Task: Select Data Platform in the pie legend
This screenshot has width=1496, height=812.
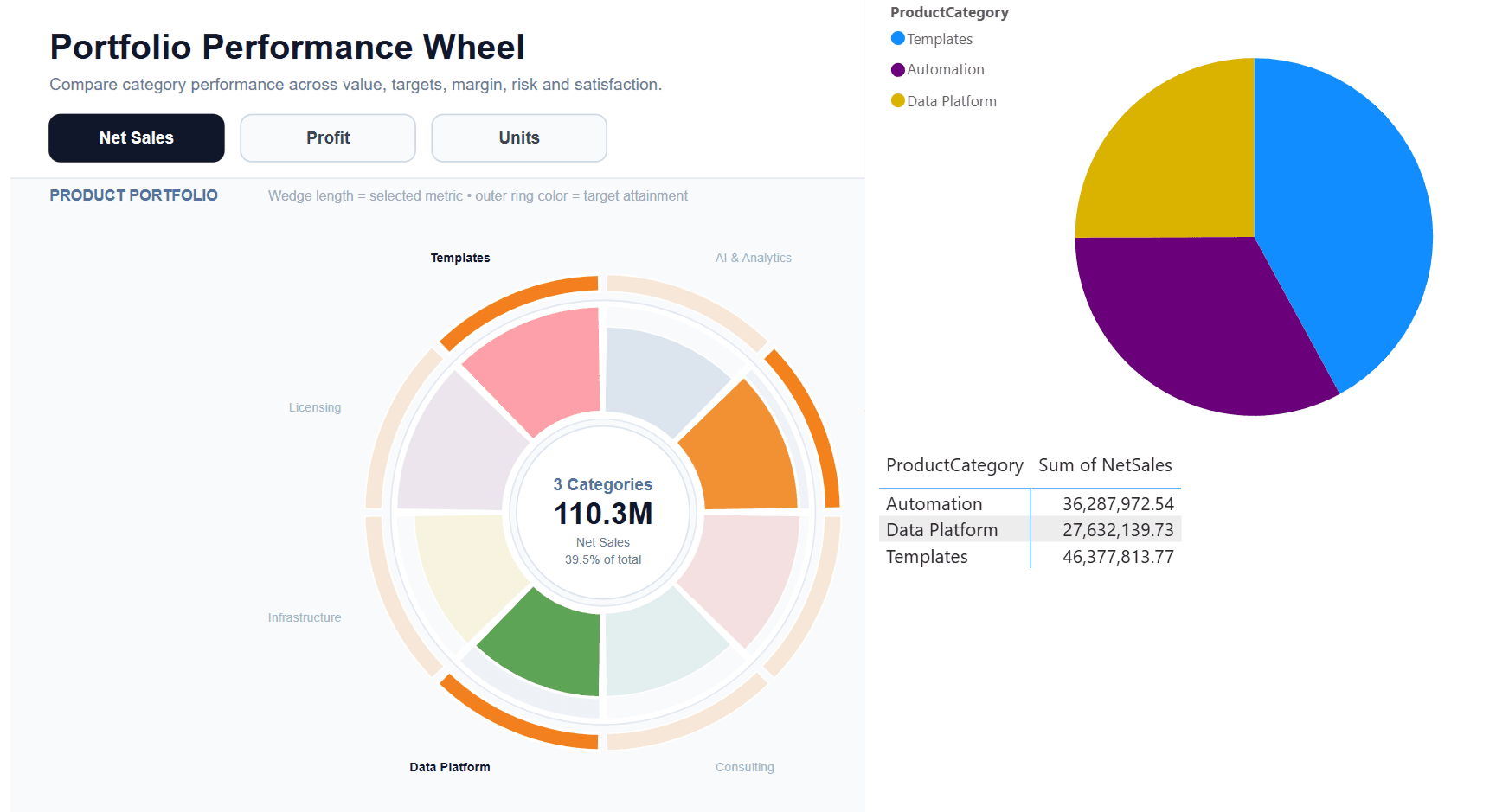Action: (x=952, y=101)
